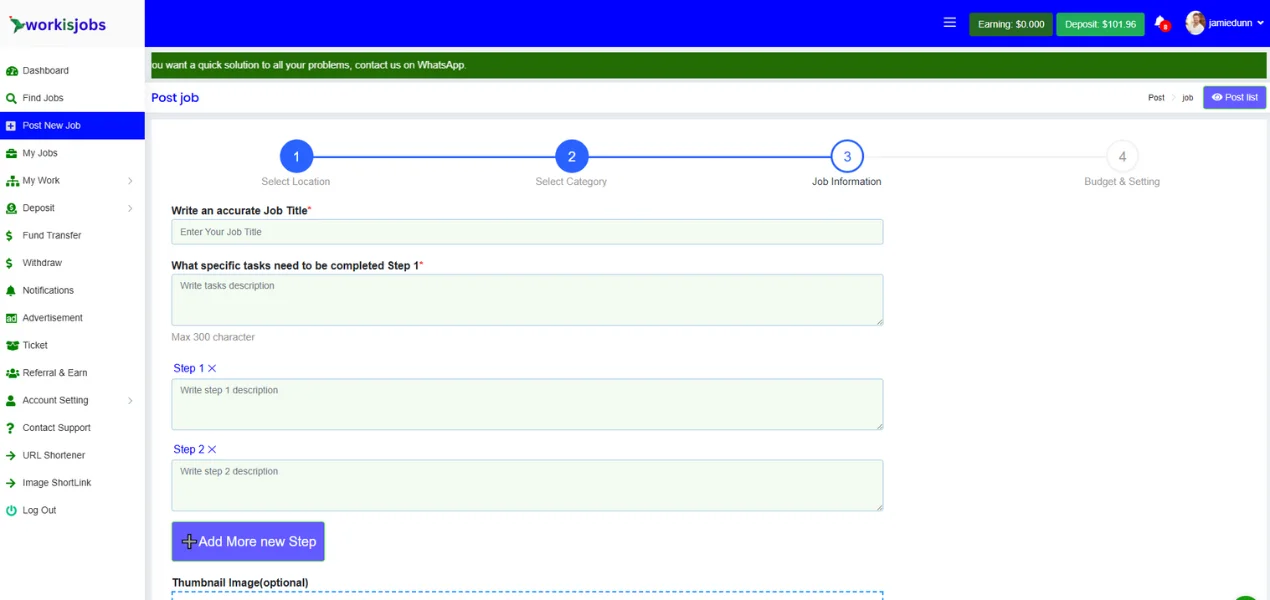Expand Account Setting submenu

click(130, 401)
